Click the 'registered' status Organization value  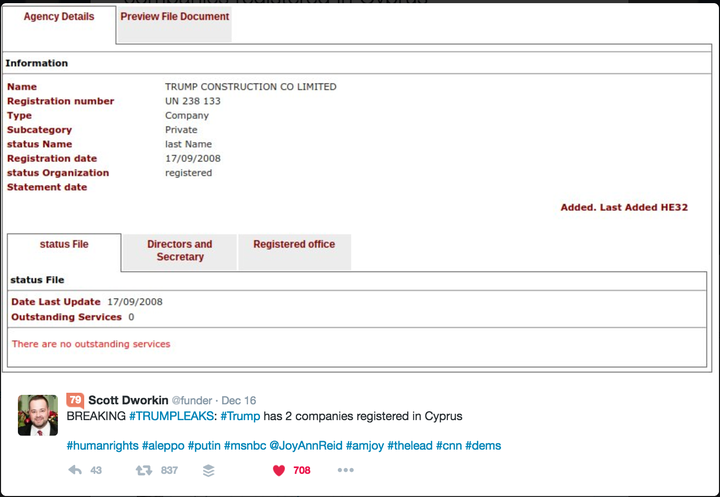[x=189, y=173]
